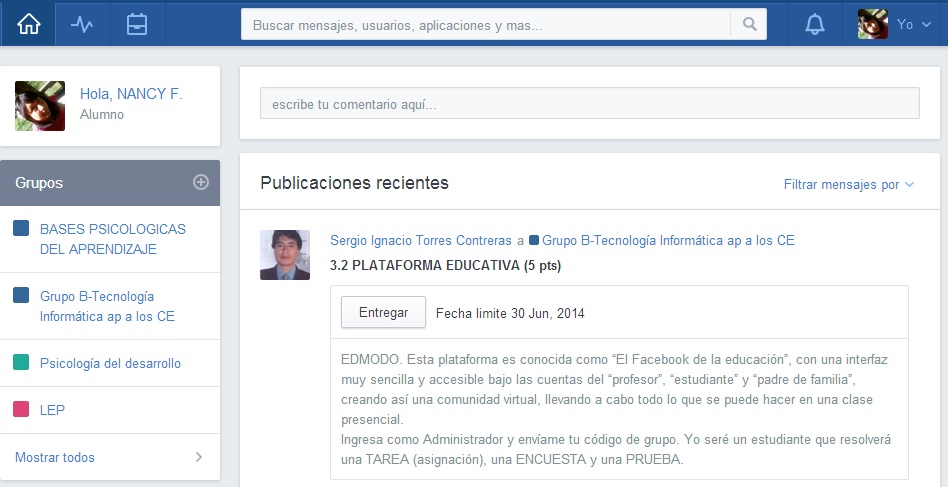Click blue swatch beside BASES PSICOLOGICAS
The height and width of the screenshot is (487, 948).
click(21, 228)
